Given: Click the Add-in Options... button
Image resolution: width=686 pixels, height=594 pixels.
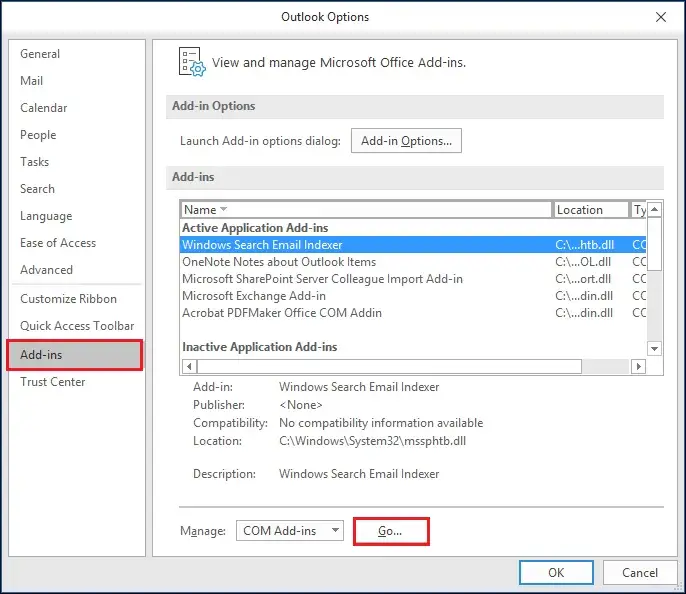Looking at the screenshot, I should click(x=406, y=141).
